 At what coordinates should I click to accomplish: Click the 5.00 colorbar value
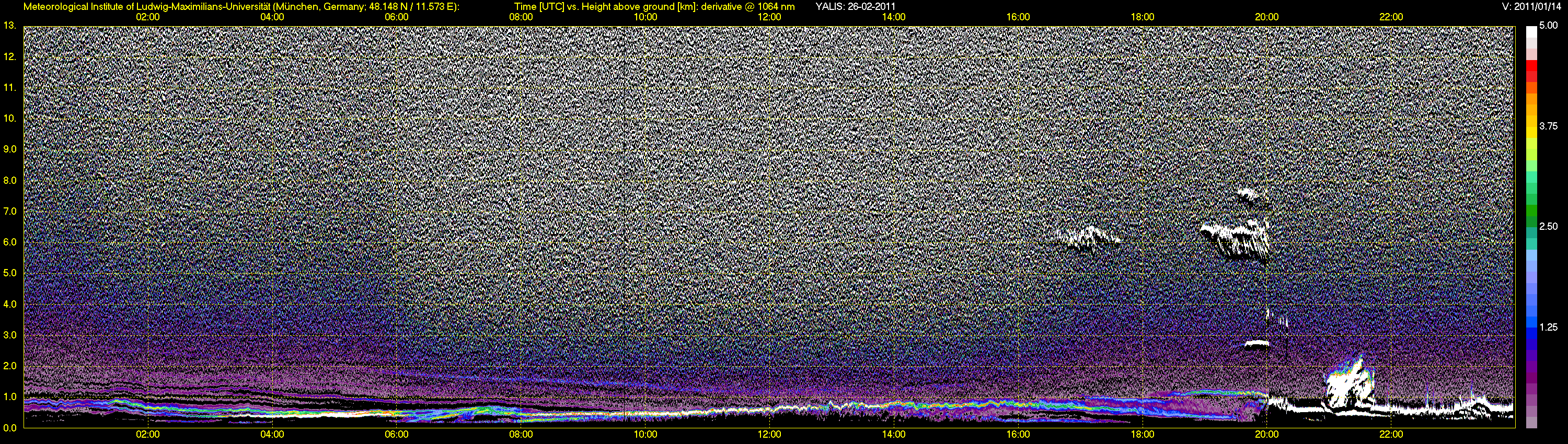(1549, 26)
